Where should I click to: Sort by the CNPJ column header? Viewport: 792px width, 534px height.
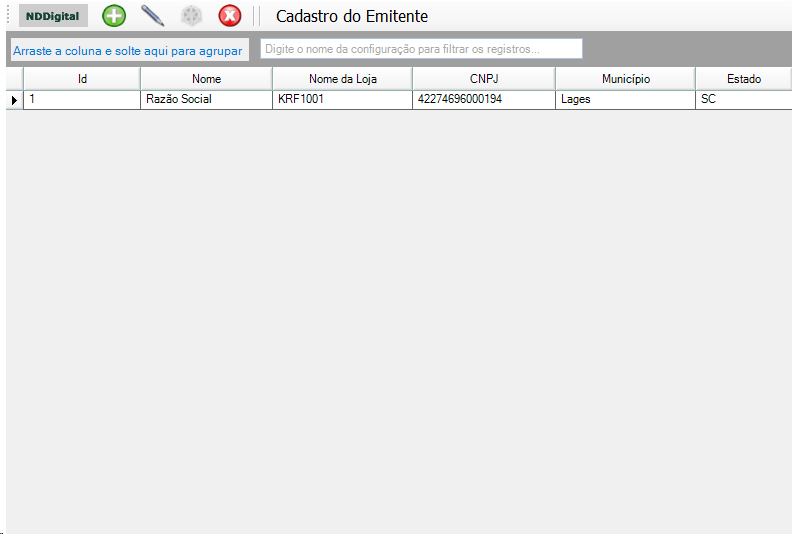click(484, 79)
